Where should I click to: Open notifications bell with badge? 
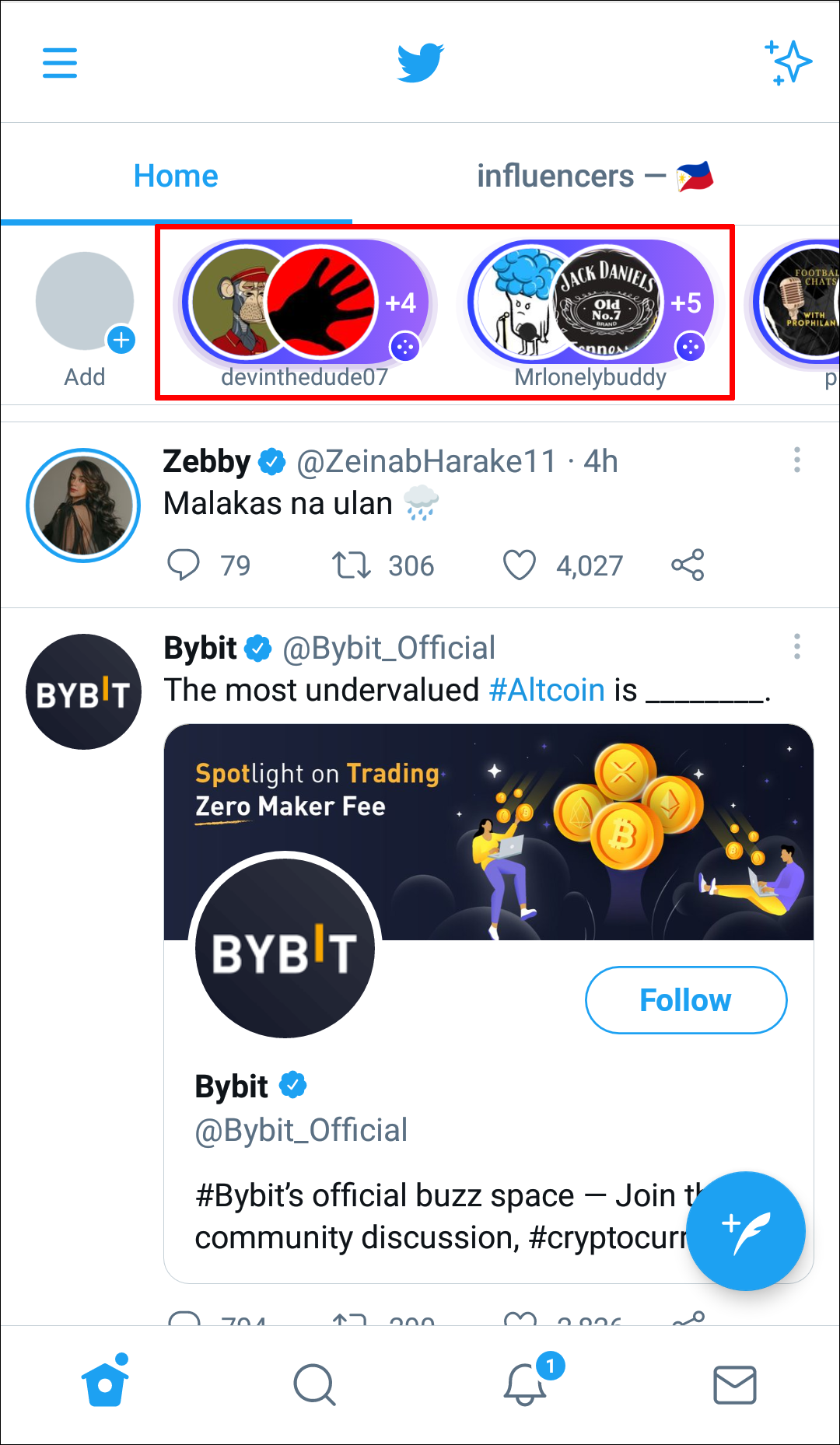[526, 1384]
